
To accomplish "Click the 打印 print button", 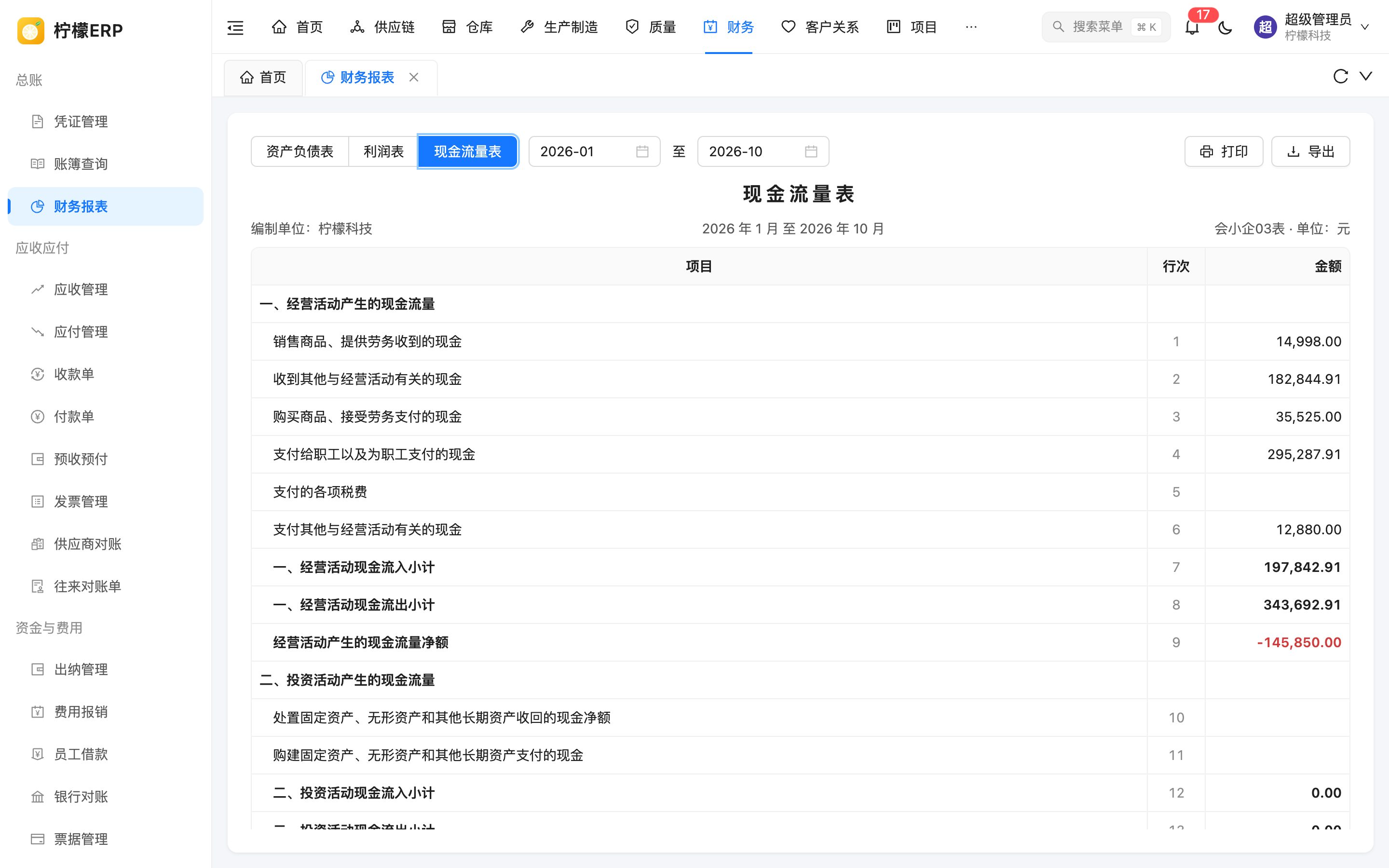I will point(1224,151).
